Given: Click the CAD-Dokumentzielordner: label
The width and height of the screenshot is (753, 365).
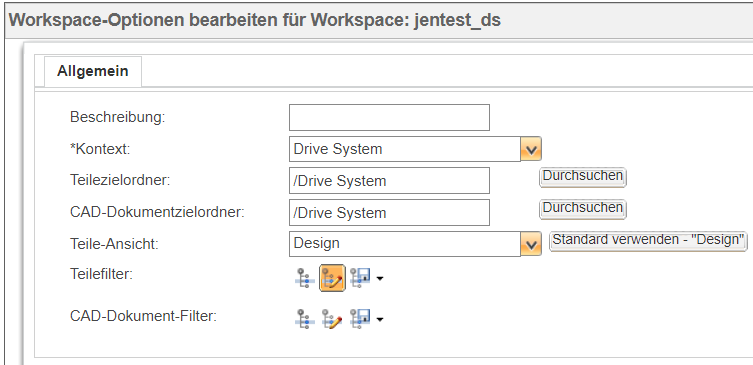Looking at the screenshot, I should click(x=158, y=212).
